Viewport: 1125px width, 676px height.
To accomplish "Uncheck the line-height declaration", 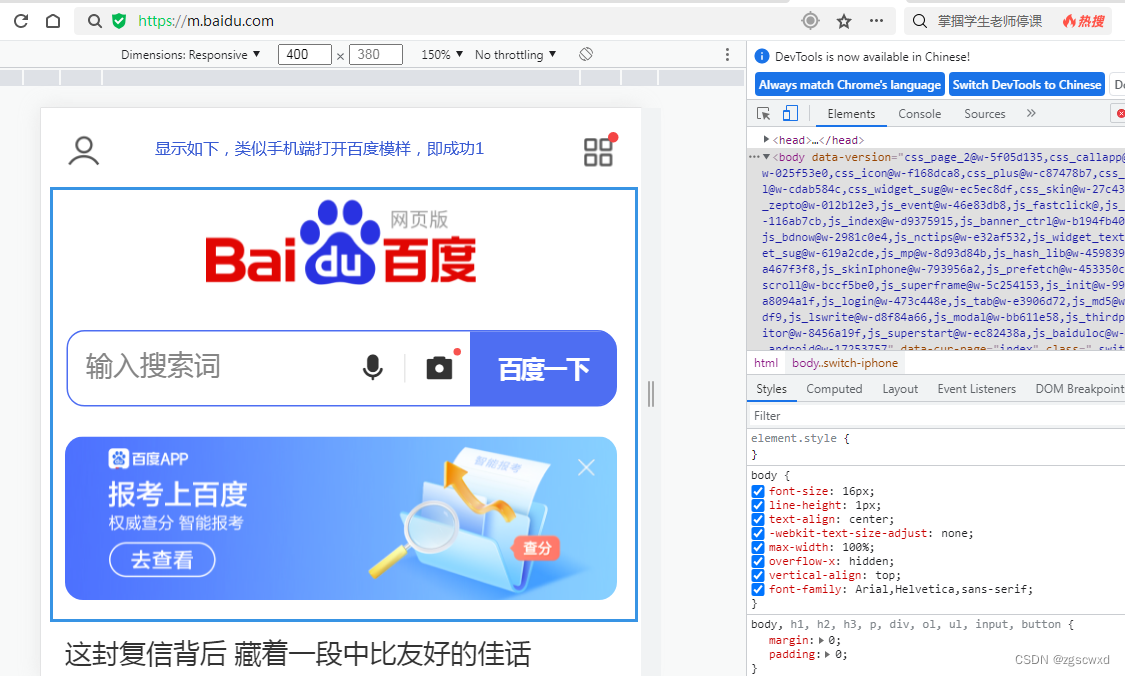I will [758, 505].
